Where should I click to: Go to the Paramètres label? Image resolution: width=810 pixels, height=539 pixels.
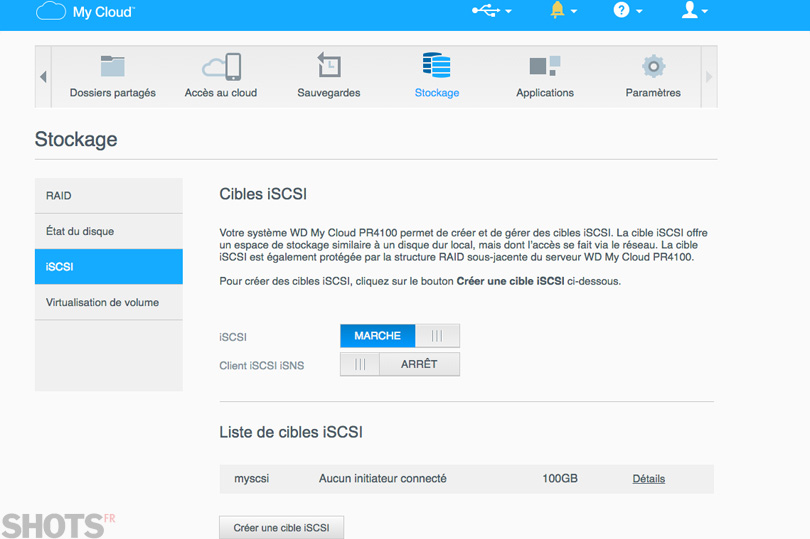653,93
